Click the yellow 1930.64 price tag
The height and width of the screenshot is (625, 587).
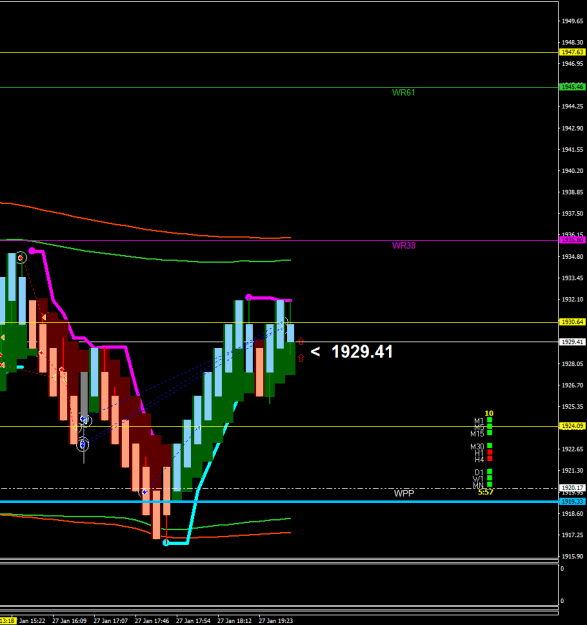(x=572, y=322)
